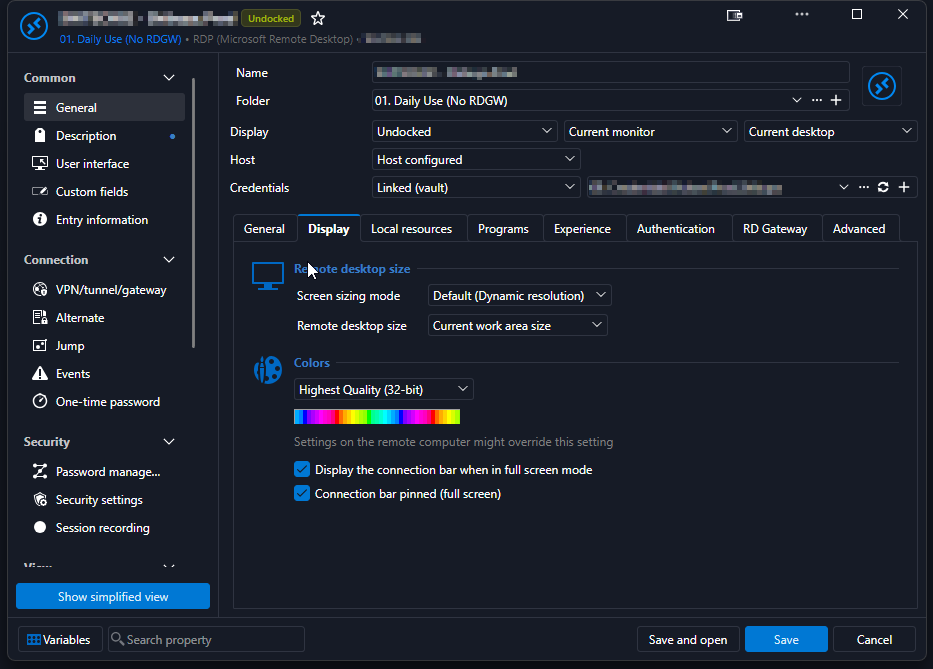Add a new folder with the plus icon

(836, 100)
